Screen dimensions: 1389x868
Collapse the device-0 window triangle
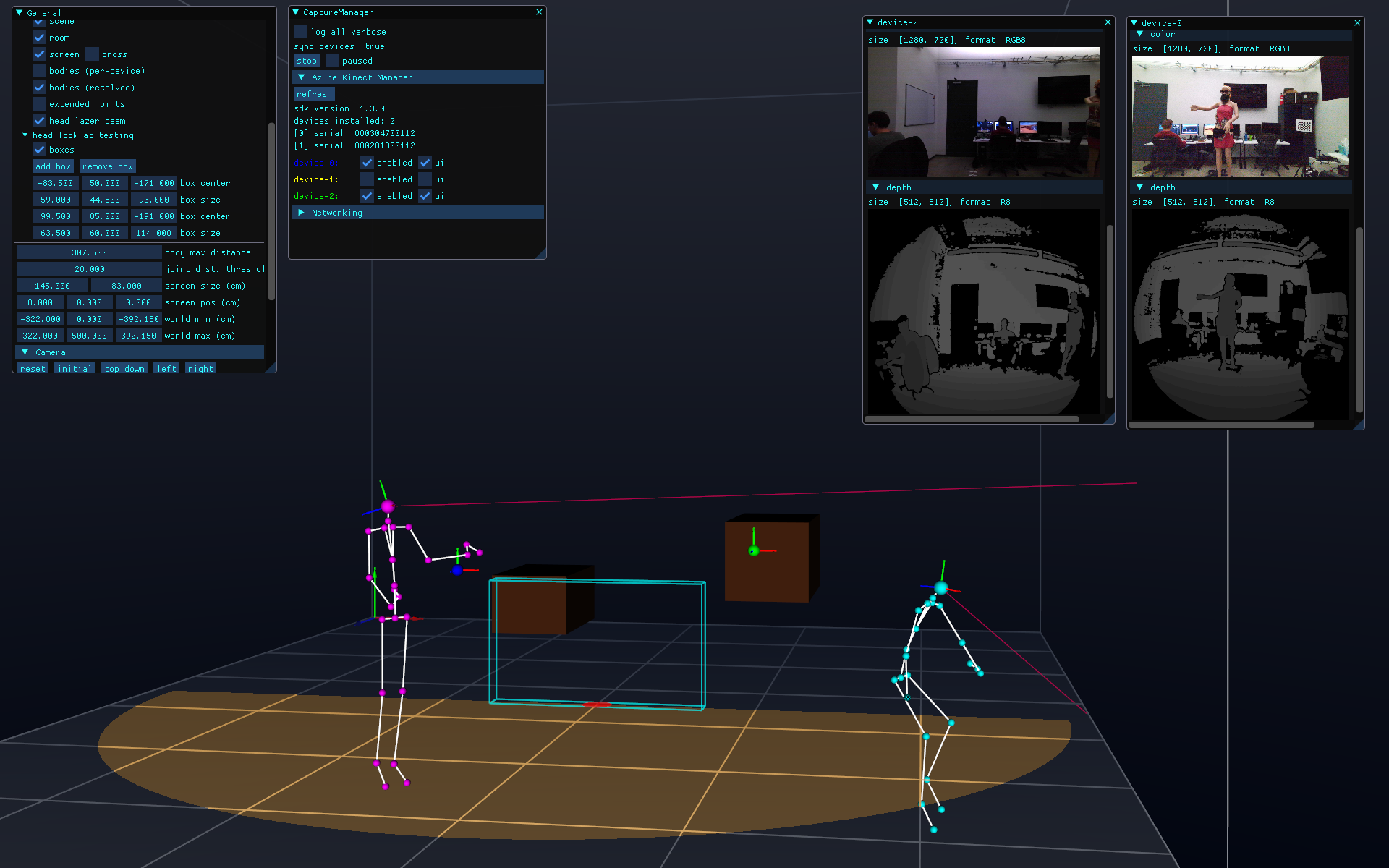(1134, 23)
